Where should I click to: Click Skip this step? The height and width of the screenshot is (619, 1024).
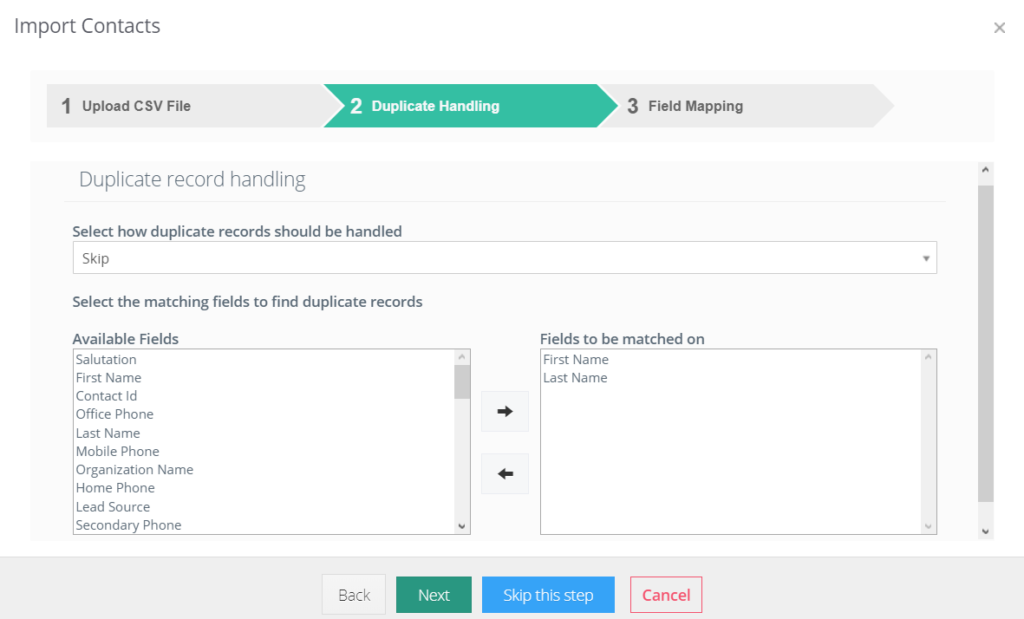548,595
